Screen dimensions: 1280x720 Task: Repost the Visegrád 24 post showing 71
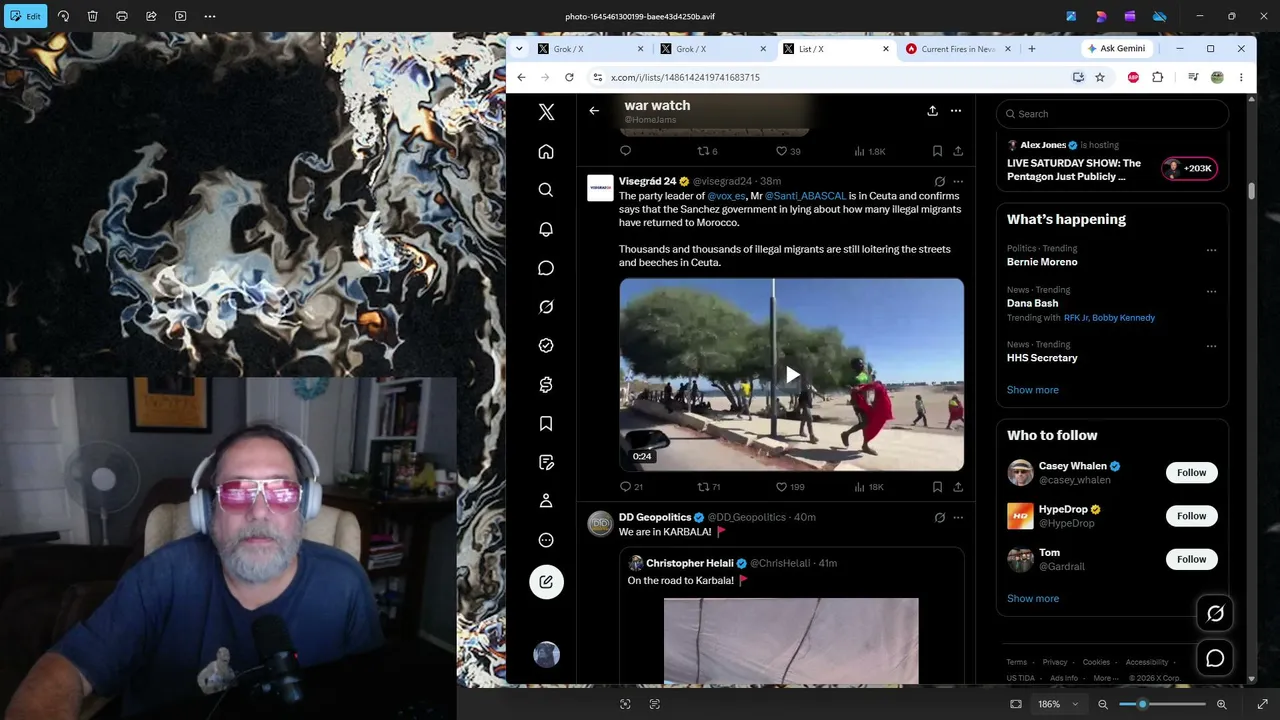point(708,487)
